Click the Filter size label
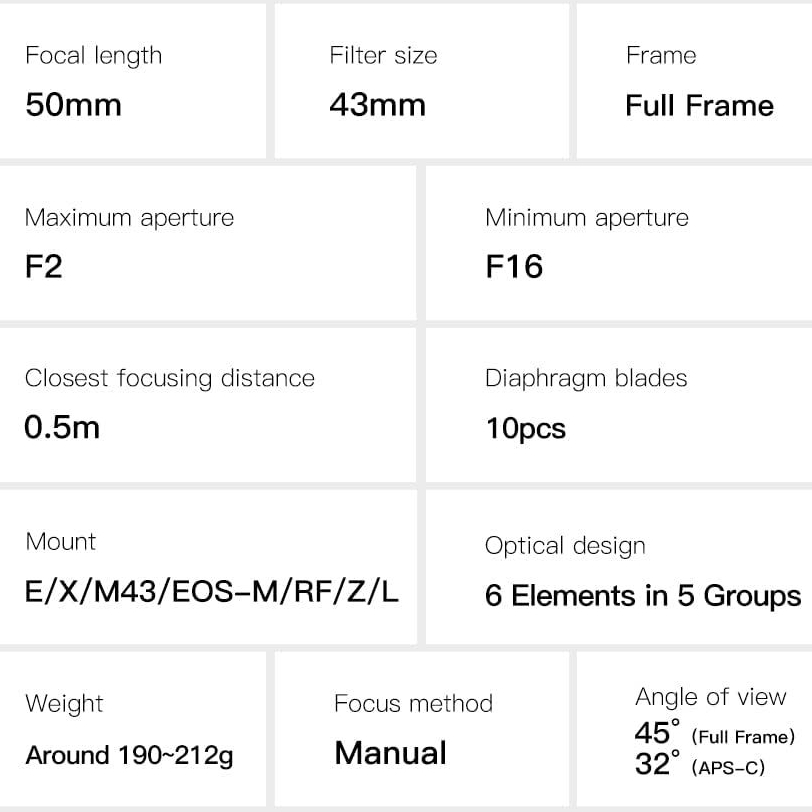The width and height of the screenshot is (812, 812). pos(383,55)
